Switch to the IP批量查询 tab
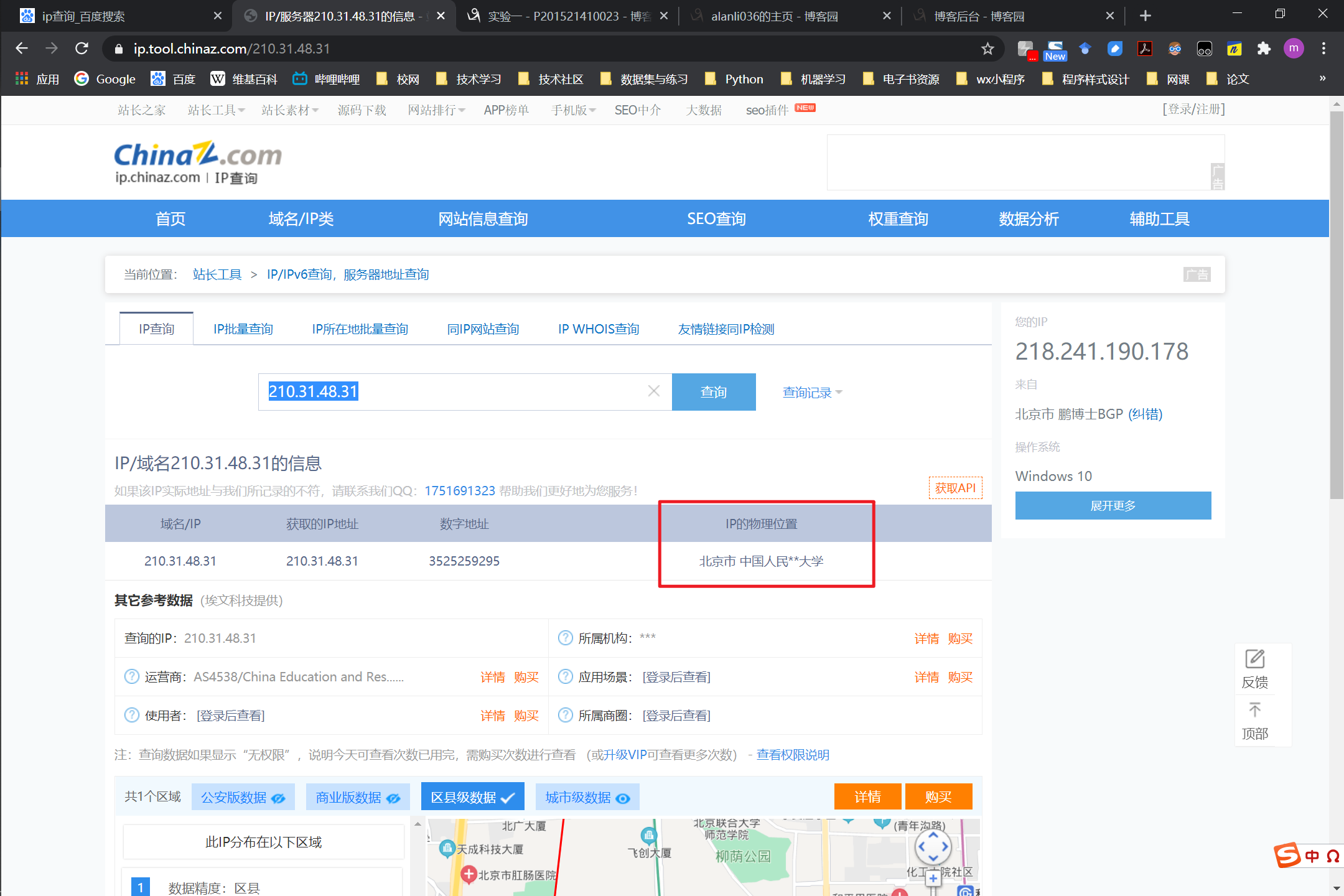Image resolution: width=1344 pixels, height=896 pixels. click(x=243, y=329)
